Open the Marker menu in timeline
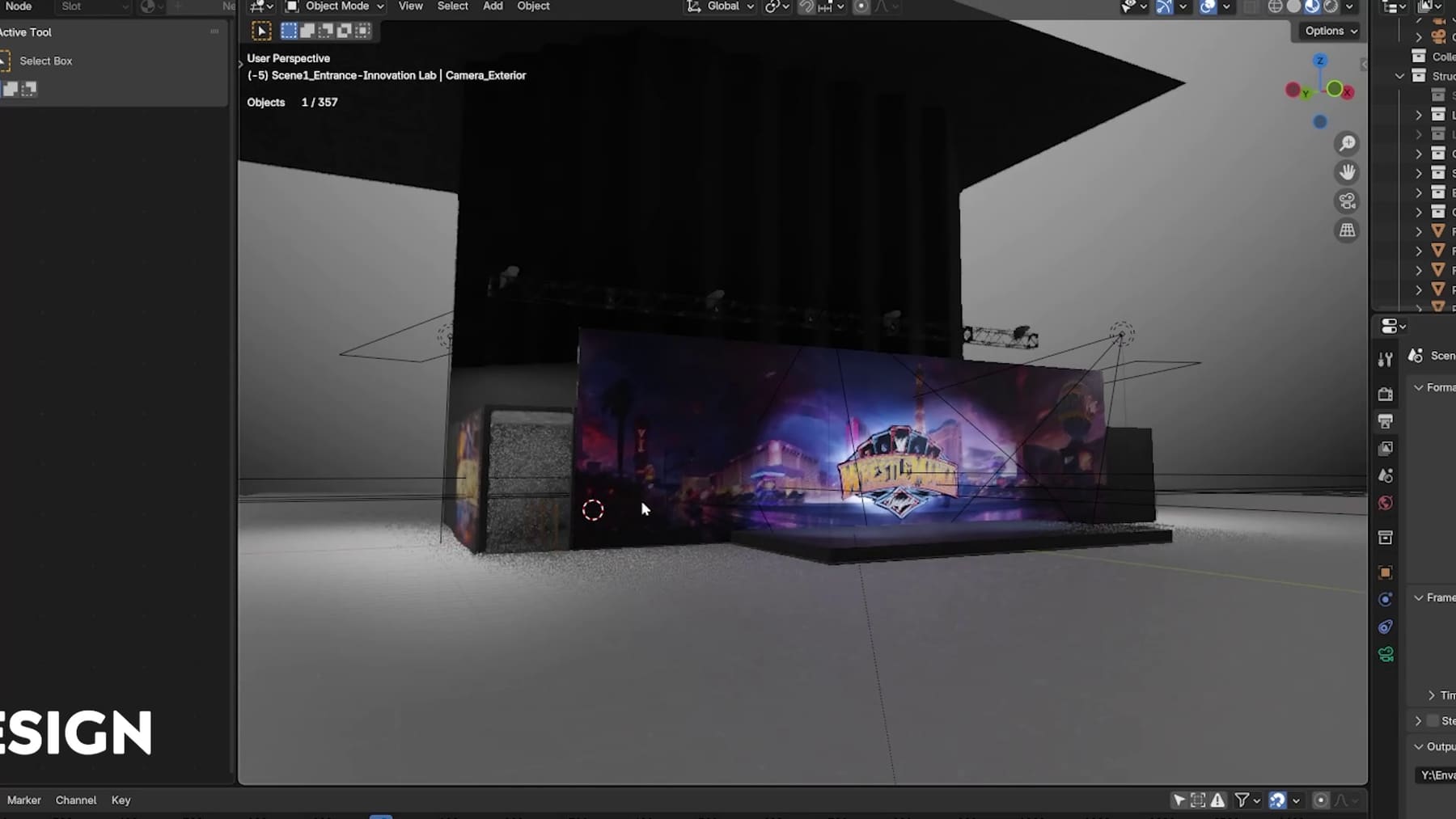Screen dimensions: 1456x819 23,800
